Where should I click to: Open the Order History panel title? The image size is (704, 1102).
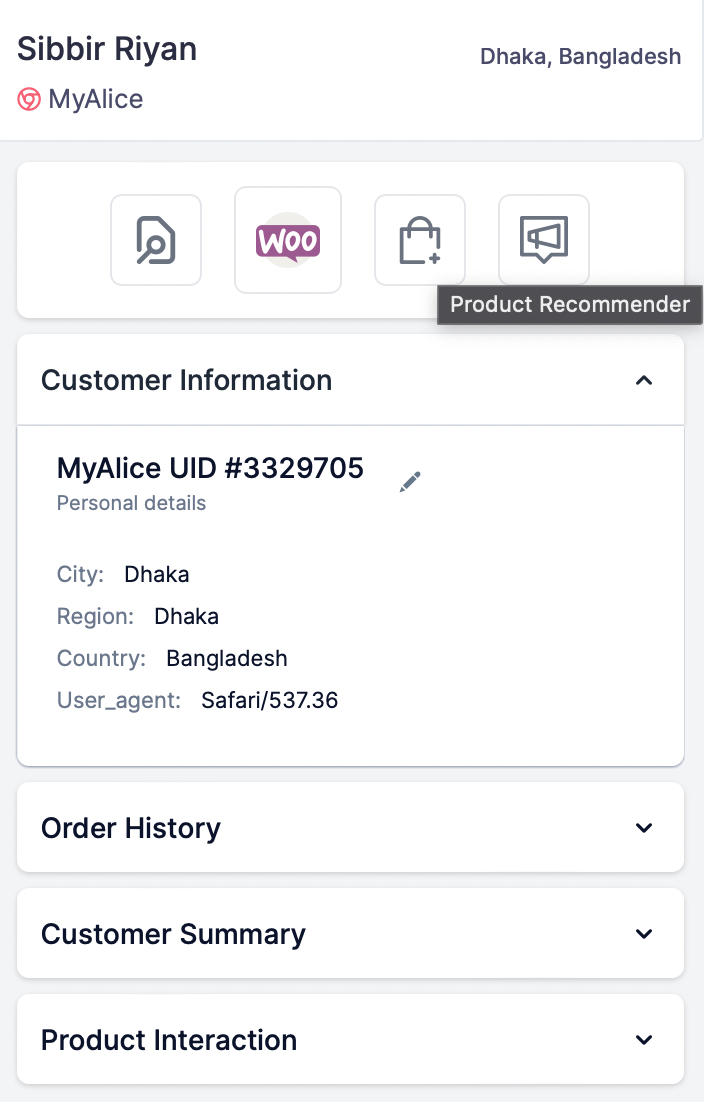[131, 828]
